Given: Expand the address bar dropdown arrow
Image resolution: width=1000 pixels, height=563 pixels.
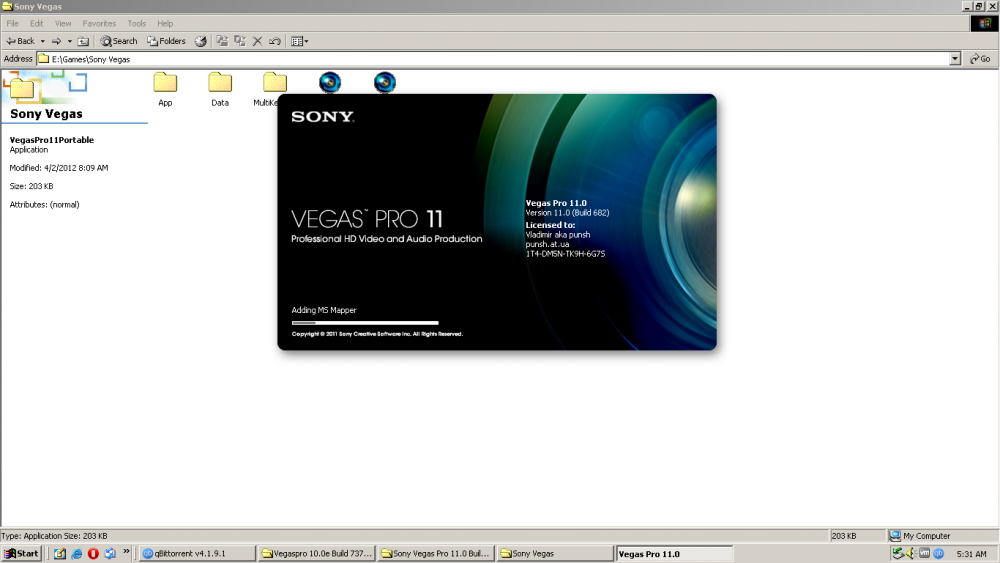Looking at the screenshot, I should [955, 59].
